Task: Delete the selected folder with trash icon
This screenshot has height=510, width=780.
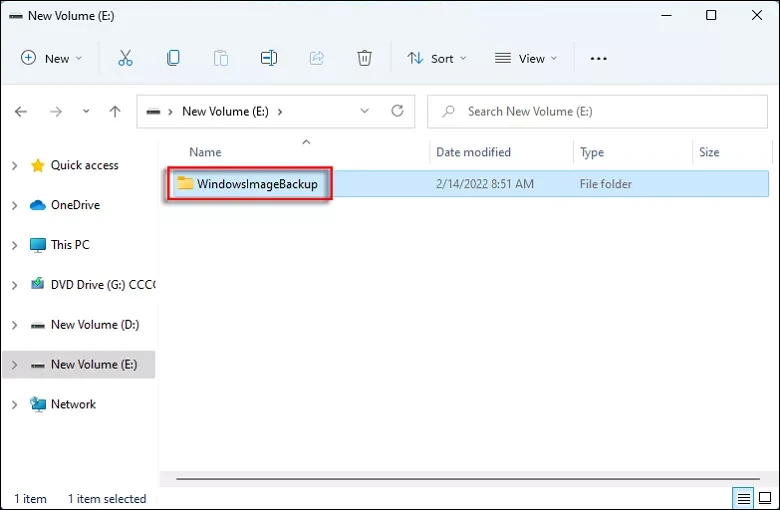Action: point(364,58)
